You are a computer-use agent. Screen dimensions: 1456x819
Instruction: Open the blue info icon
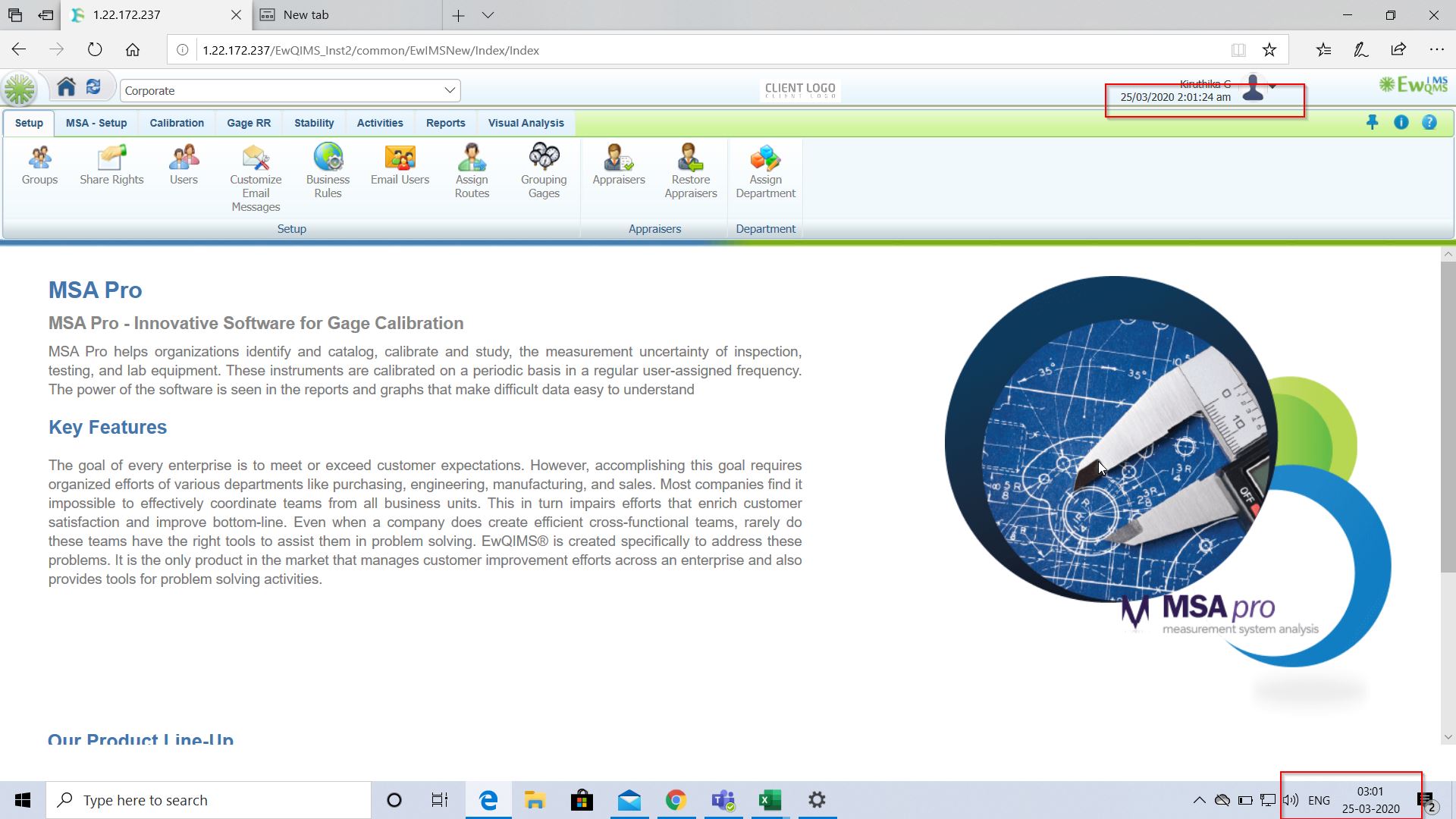tap(1401, 122)
